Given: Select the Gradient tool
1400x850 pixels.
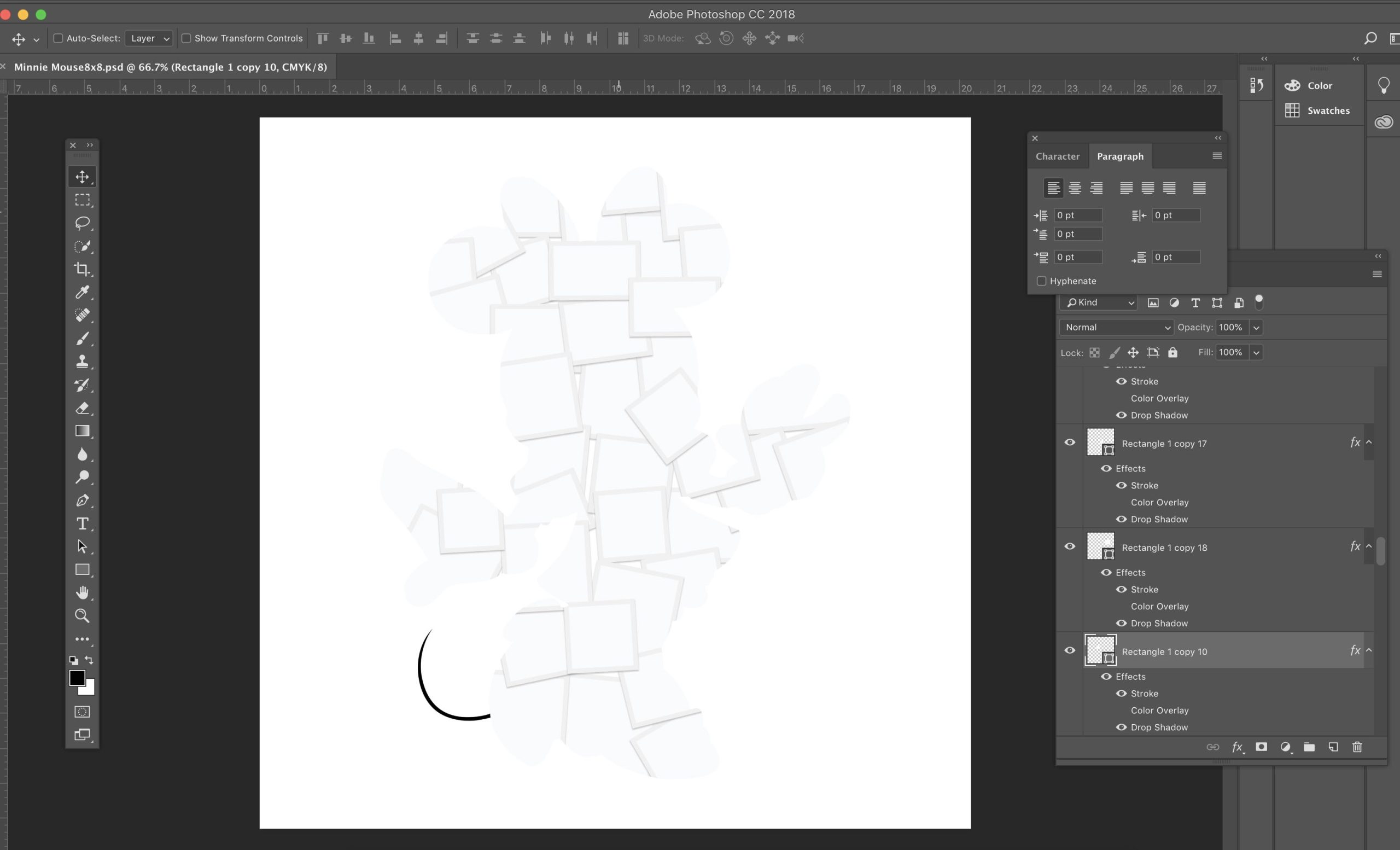Looking at the screenshot, I should click(x=83, y=430).
